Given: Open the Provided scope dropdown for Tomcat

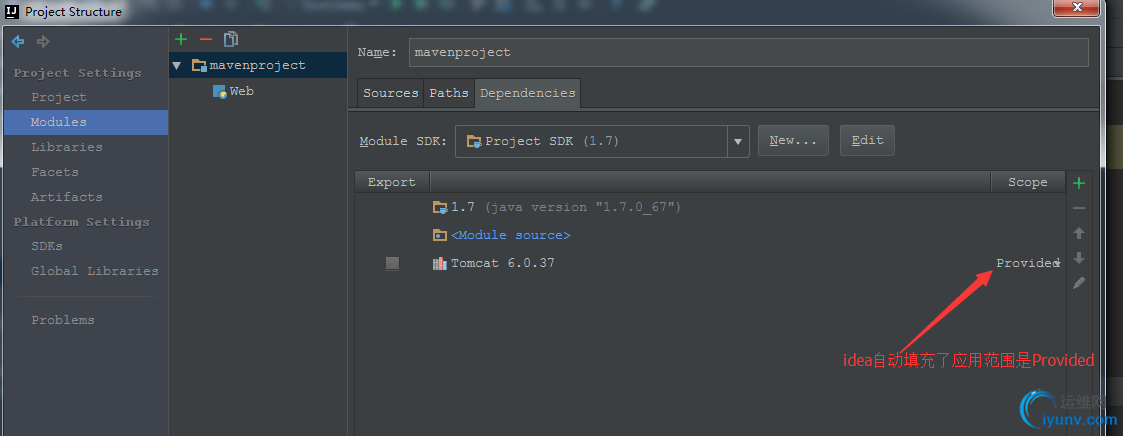Looking at the screenshot, I should click(1028, 263).
